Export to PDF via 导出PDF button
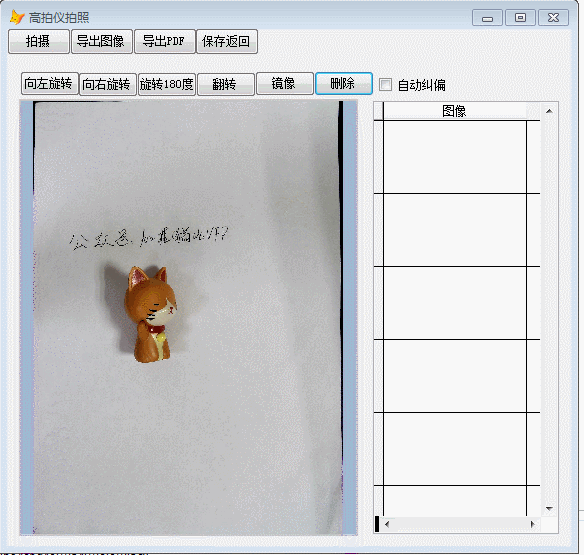Screen dimensions: 584x555 pos(165,41)
